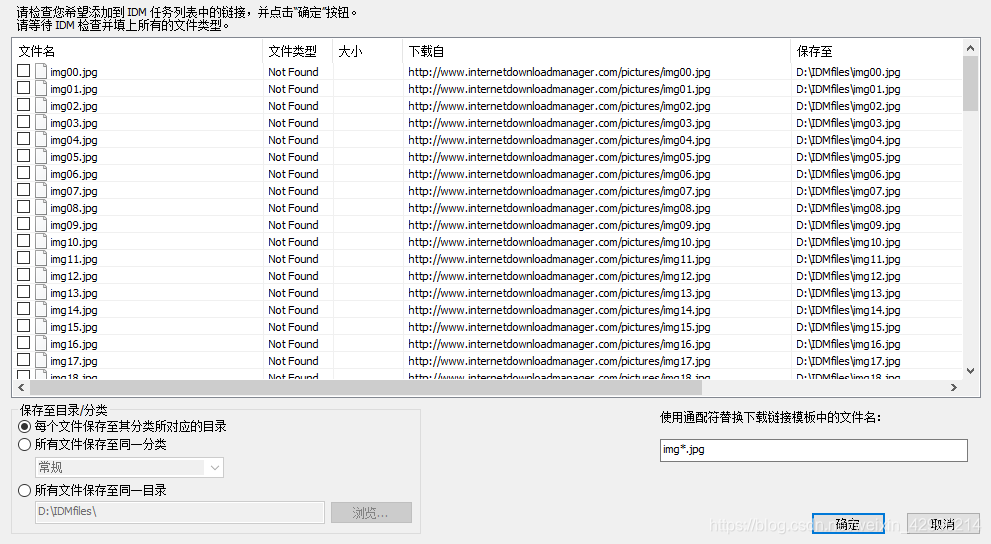Click the download URL ending img00.jpg
991x544 pixels.
point(559,72)
